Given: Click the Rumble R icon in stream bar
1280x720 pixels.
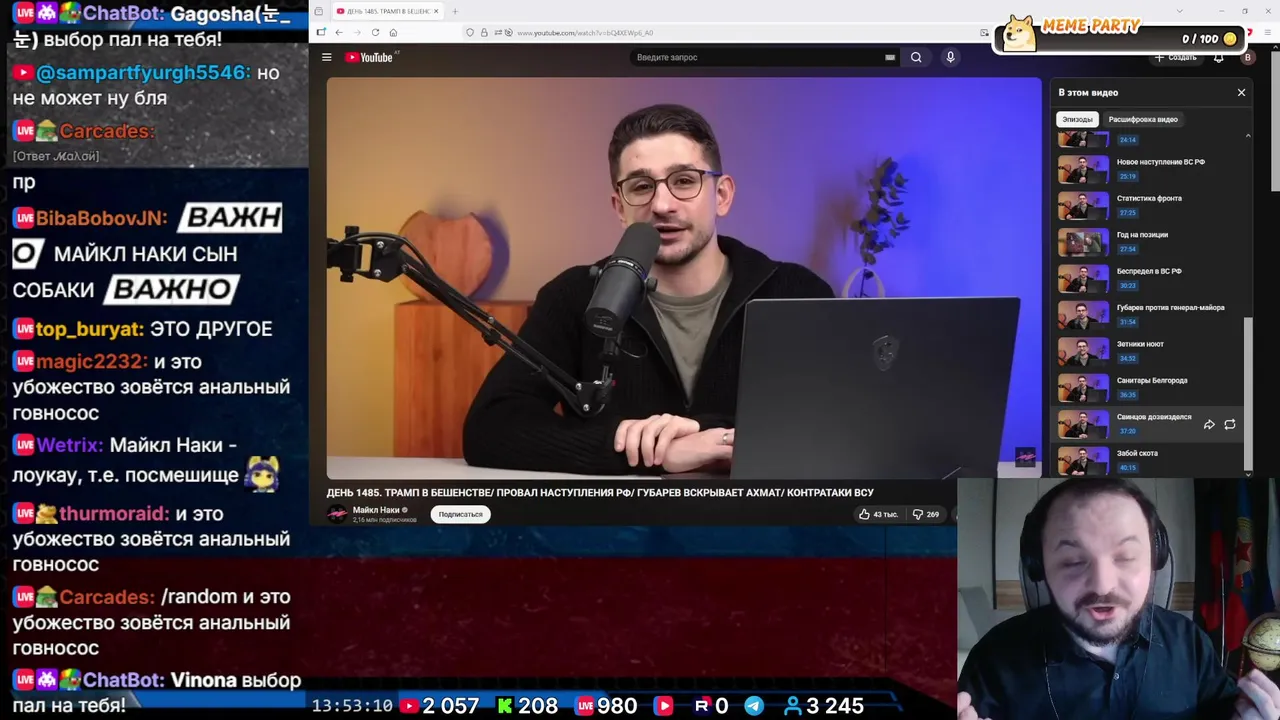Looking at the screenshot, I should tap(702, 706).
